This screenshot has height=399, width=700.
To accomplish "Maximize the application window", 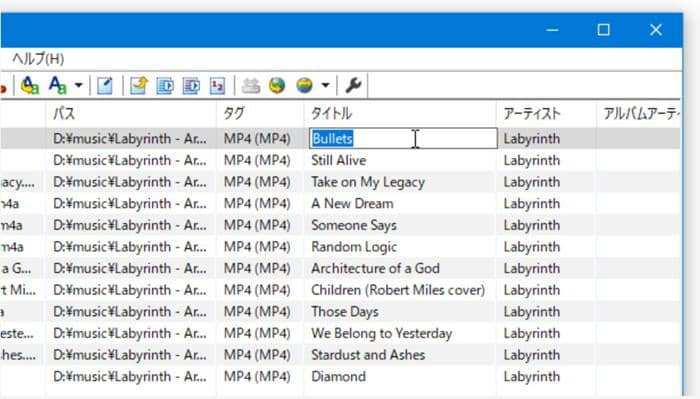I will [604, 30].
